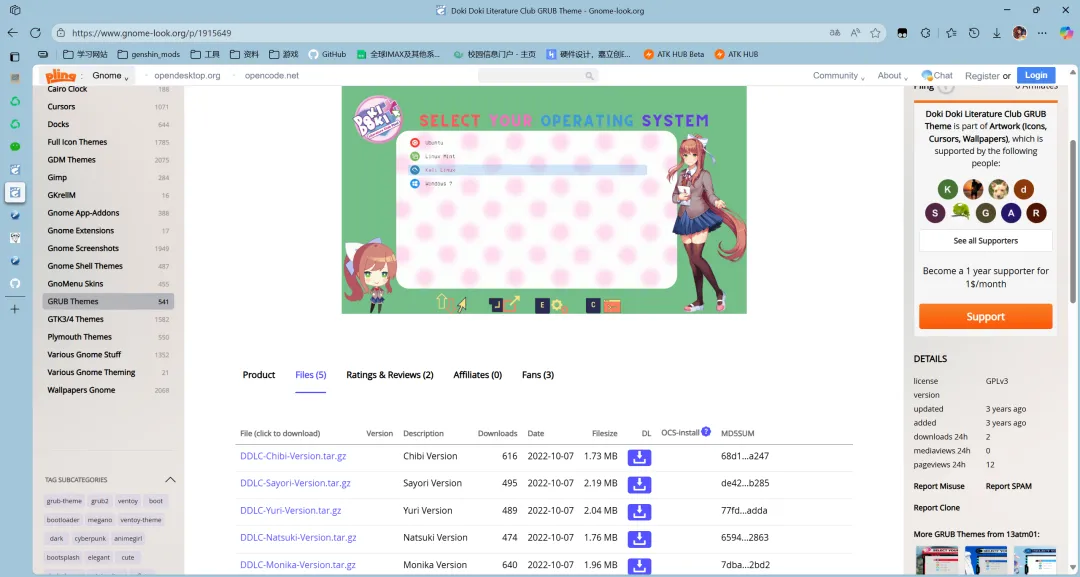This screenshot has width=1080, height=577.
Task: Select the Files (5) tab
Action: pyautogui.click(x=311, y=375)
